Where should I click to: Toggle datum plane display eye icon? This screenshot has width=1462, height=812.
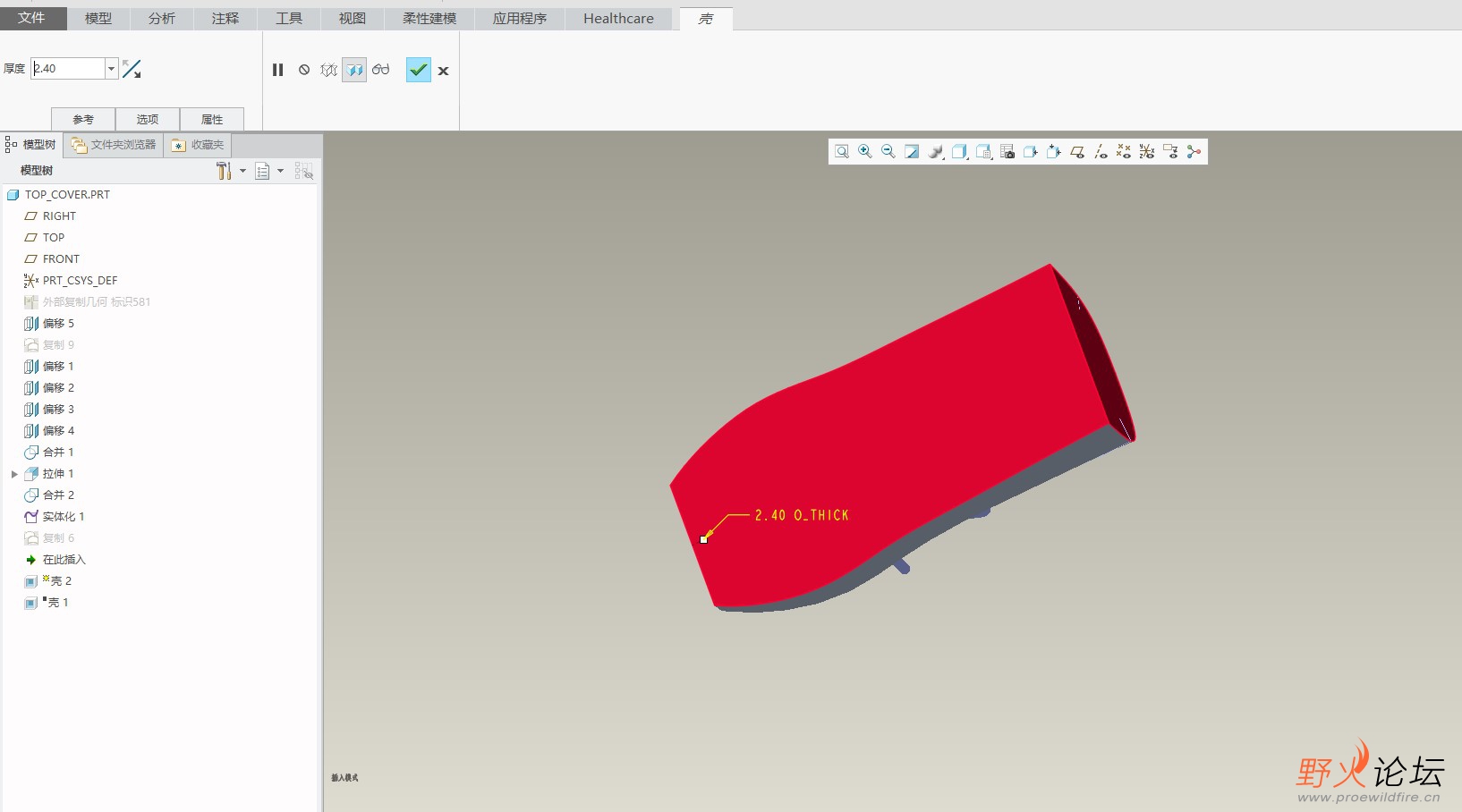(x=1077, y=152)
